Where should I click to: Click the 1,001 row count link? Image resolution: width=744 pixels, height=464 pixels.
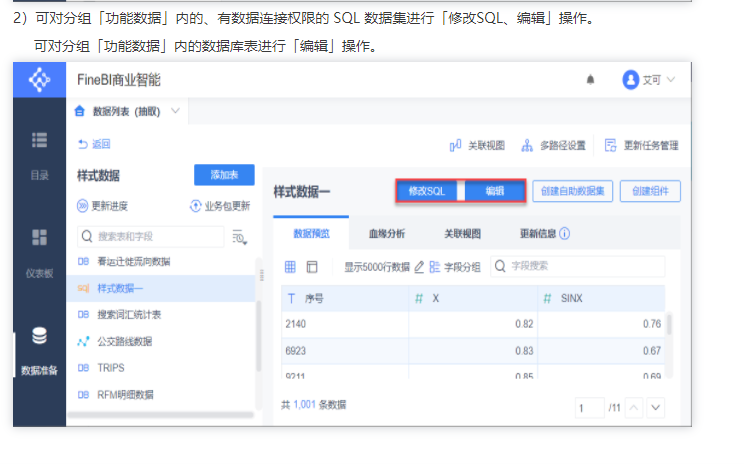click(304, 404)
